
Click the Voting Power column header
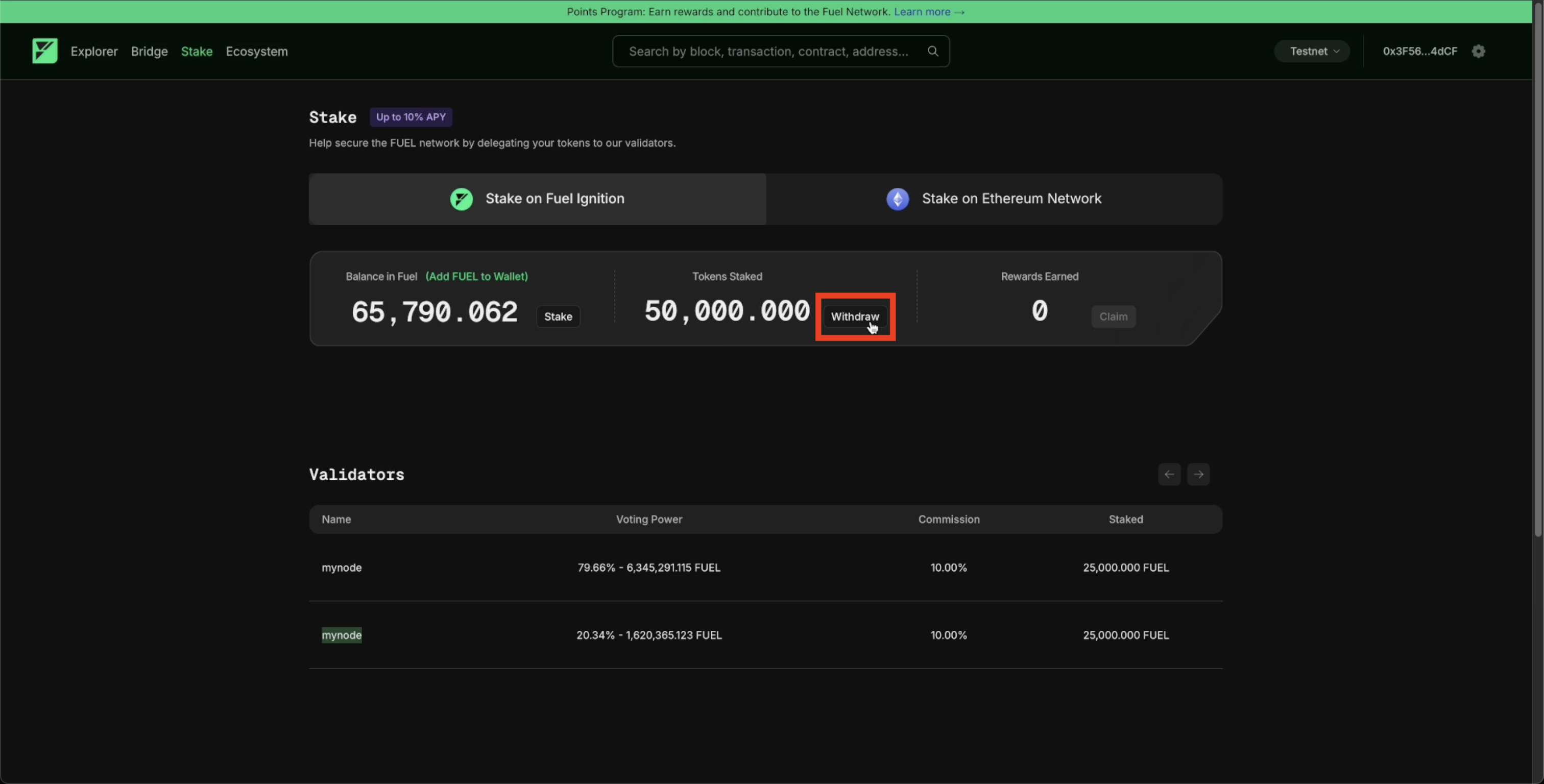[x=648, y=519]
